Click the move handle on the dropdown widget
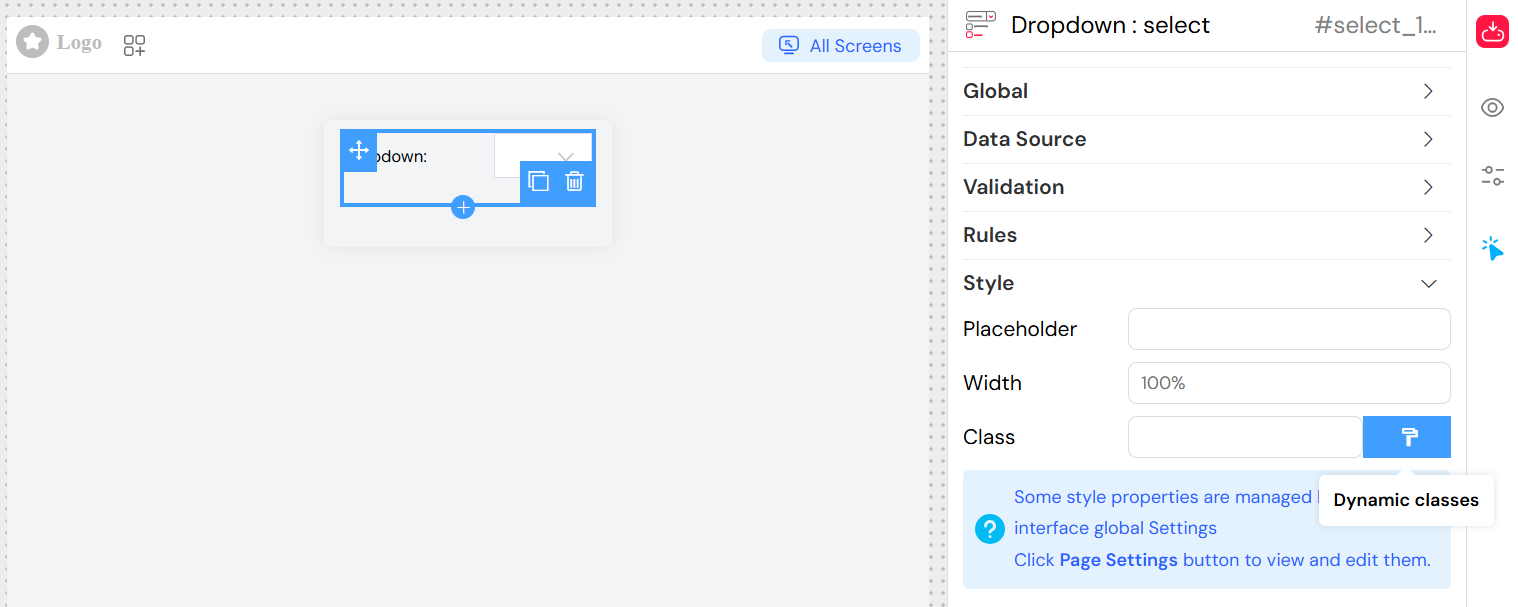The width and height of the screenshot is (1518, 607). (359, 151)
